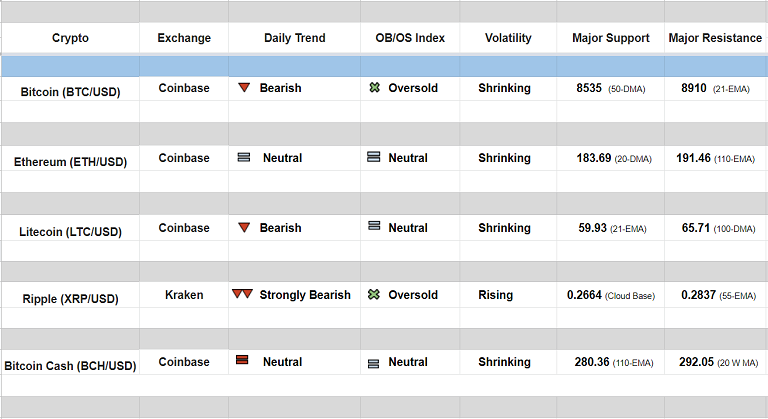The image size is (768, 419).
Task: Select the Crypto column header
Action: click(70, 38)
